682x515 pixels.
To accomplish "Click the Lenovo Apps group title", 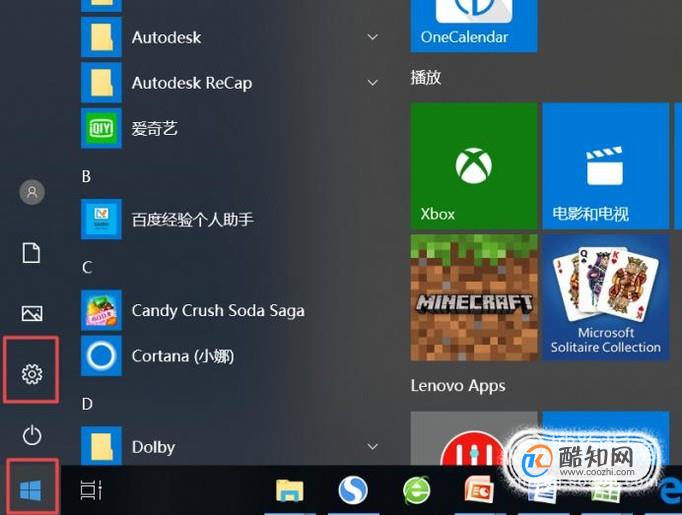I will coord(458,385).
